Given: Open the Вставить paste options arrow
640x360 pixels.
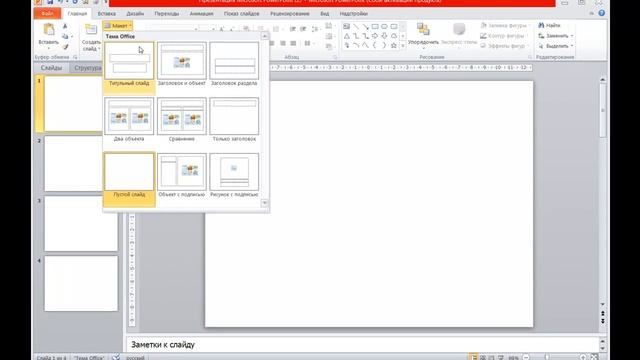Looking at the screenshot, I should coord(49,49).
